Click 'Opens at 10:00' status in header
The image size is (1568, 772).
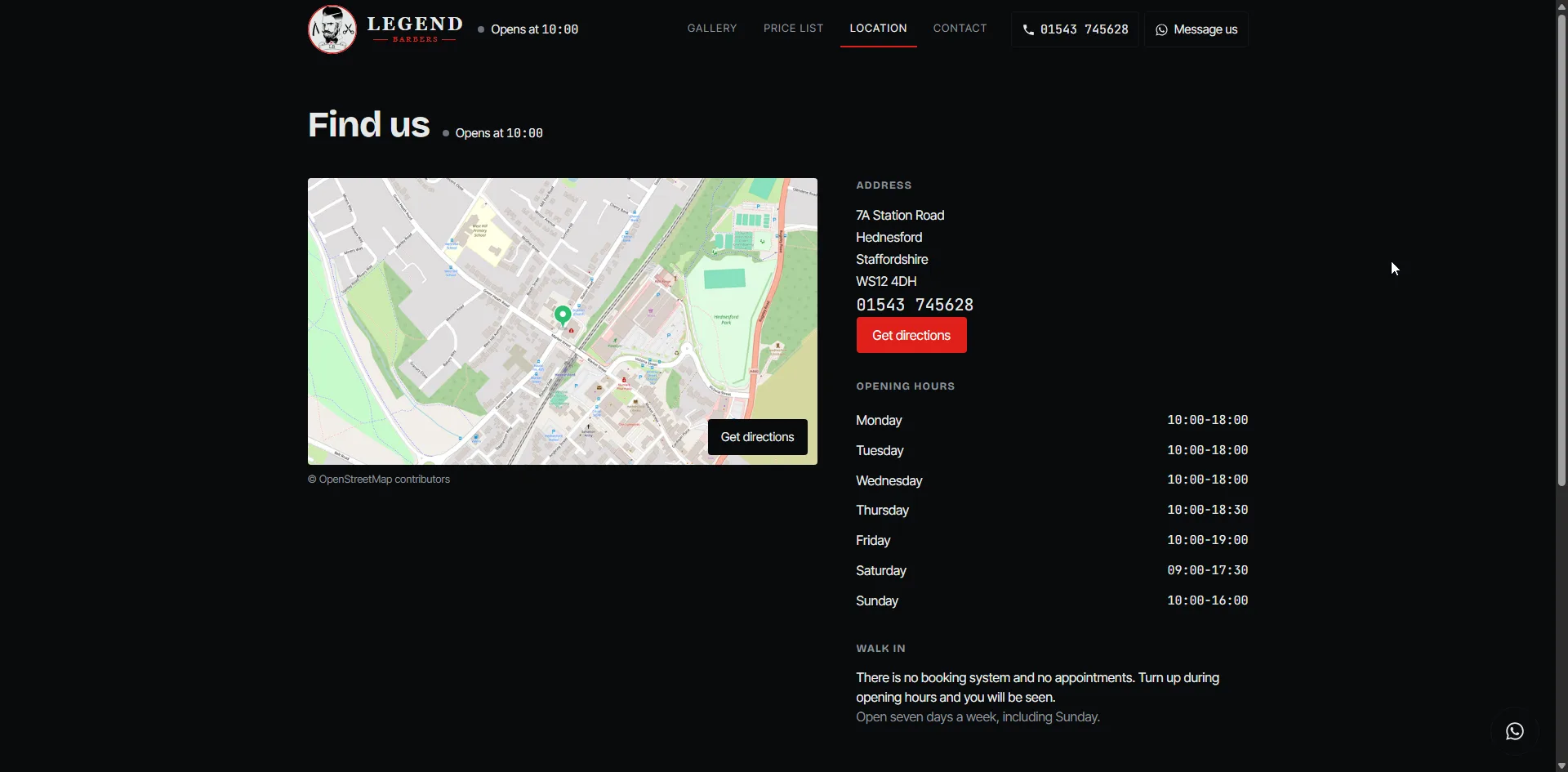[x=528, y=29]
